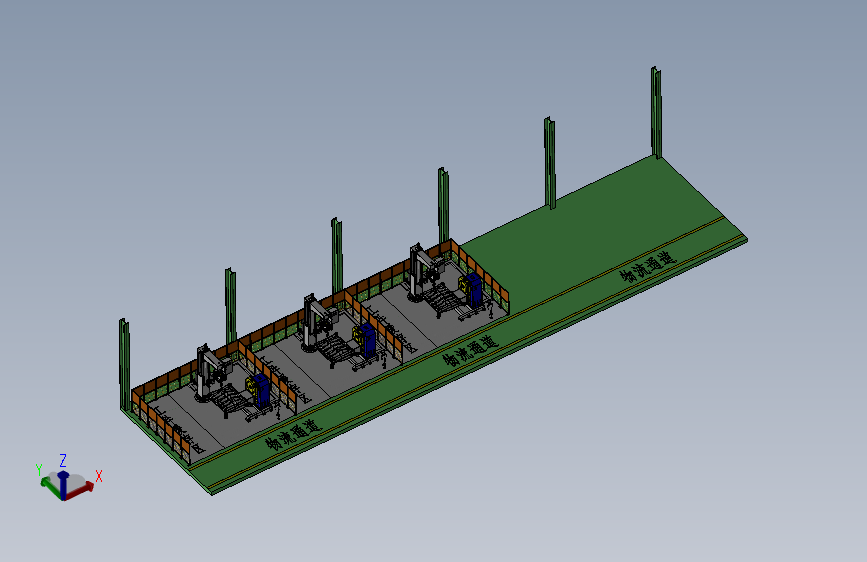This screenshot has height=562, width=867.
Task: Select the 物流通道 label nearest the axis triad
Action: point(293,435)
